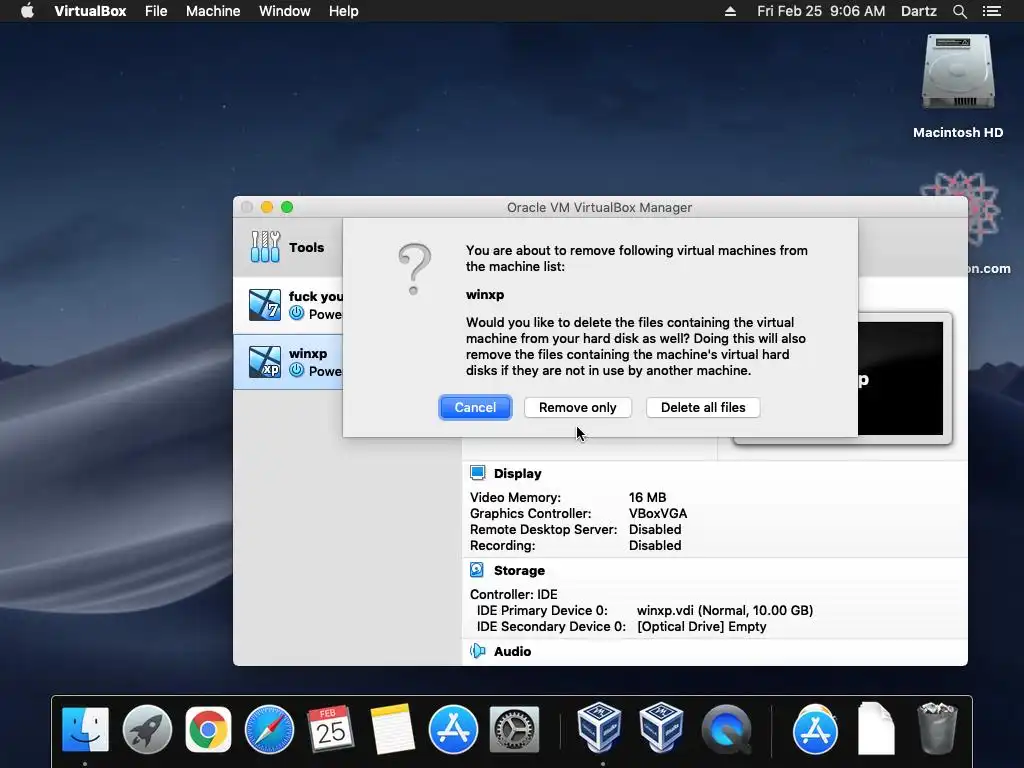Click the 16 MB video memory value
1024x768 pixels.
647,498
